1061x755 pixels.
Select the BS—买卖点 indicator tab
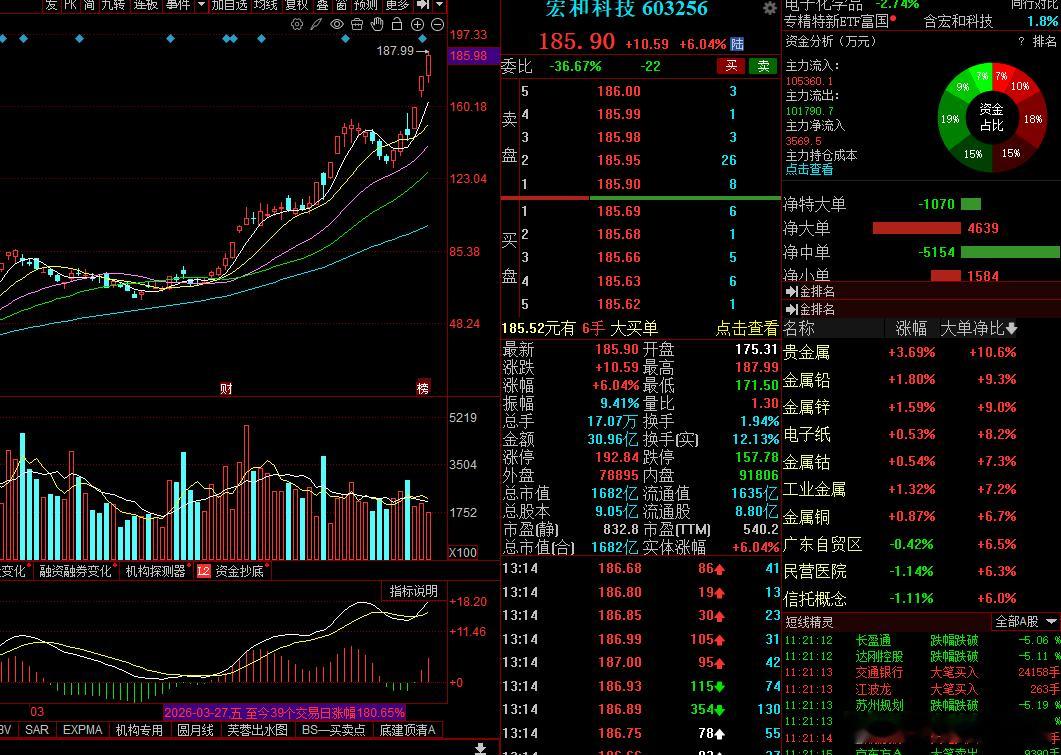(x=334, y=730)
